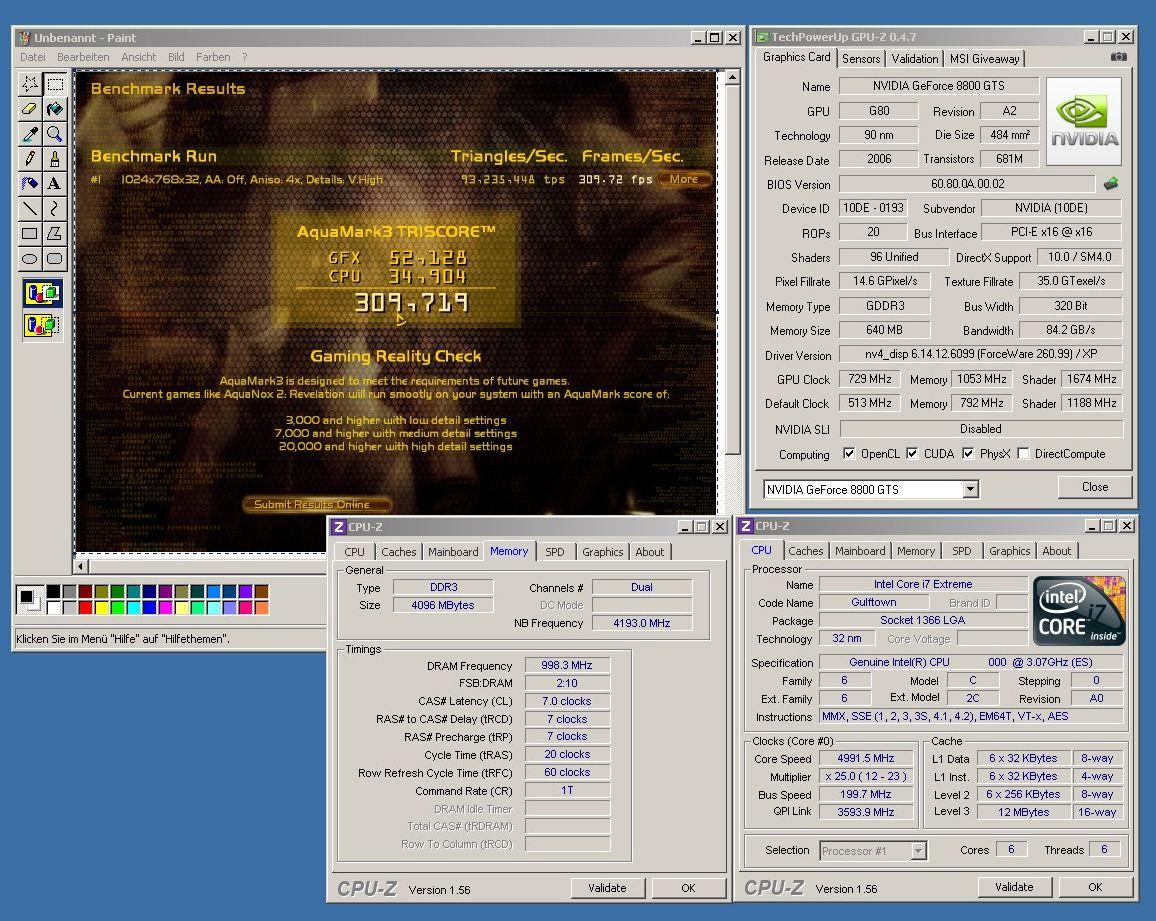Open the Datei menu in Paint

click(x=32, y=57)
